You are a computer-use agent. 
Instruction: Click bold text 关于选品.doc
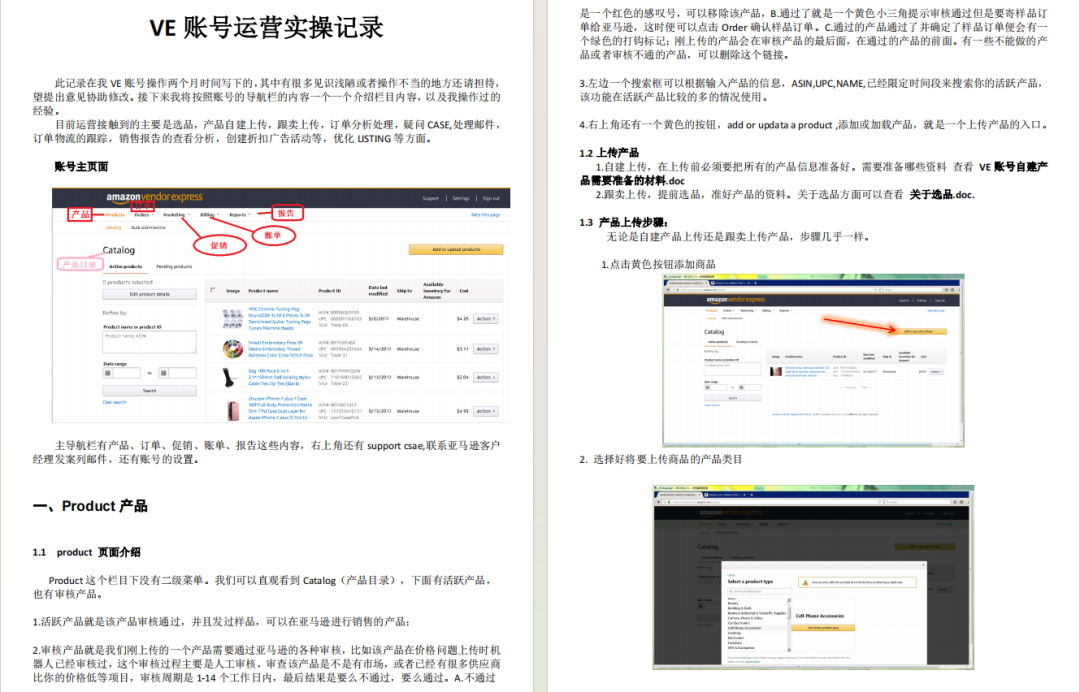point(942,195)
